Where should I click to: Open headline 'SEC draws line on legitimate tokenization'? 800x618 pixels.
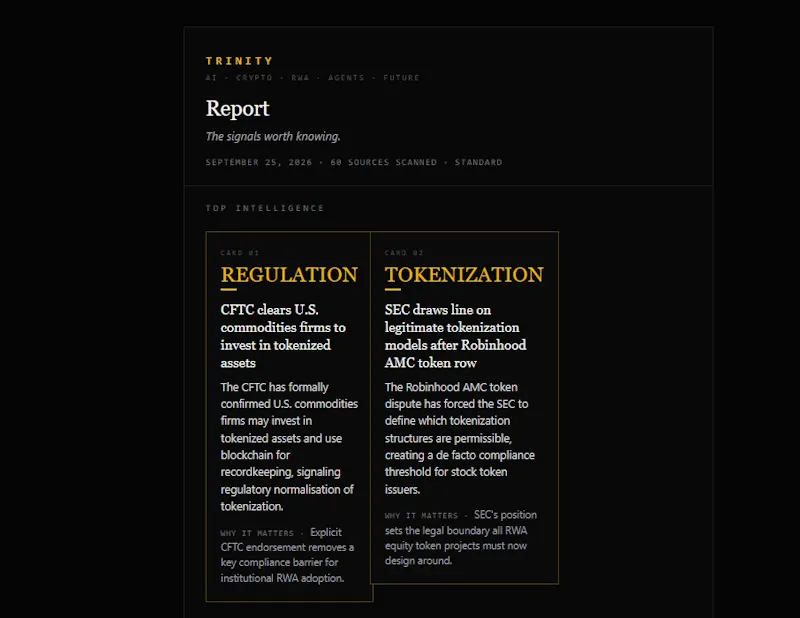pos(456,336)
